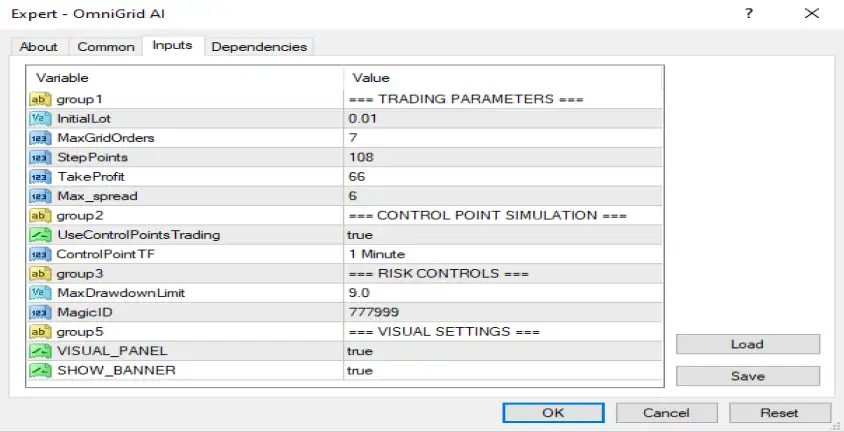Click the UseControlPointsTrading boolean type icon
Screen dimensions: 844x432
click(x=40, y=234)
